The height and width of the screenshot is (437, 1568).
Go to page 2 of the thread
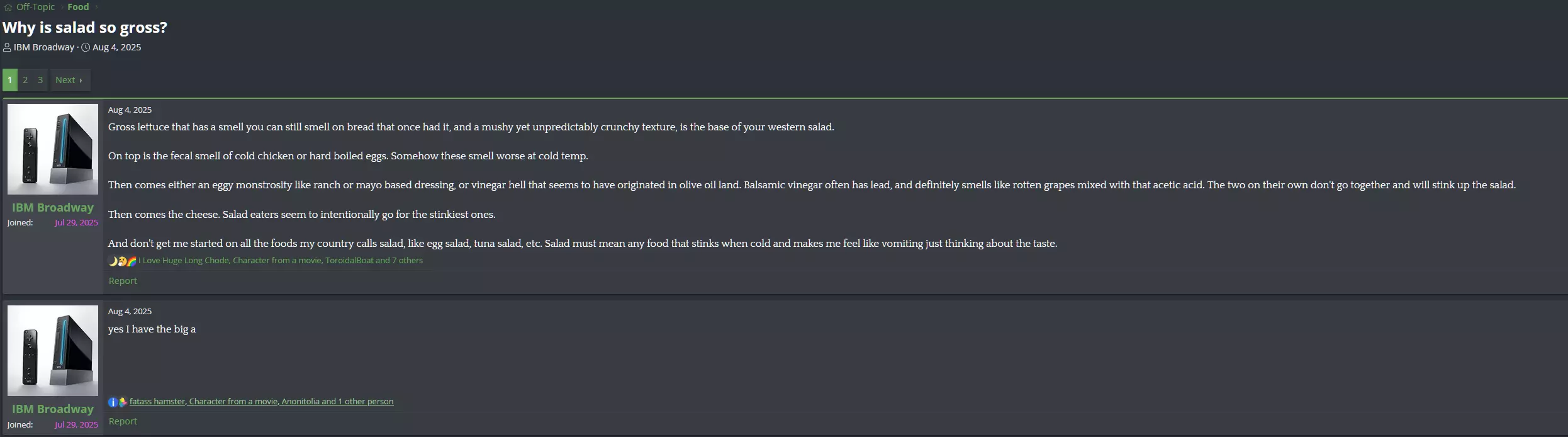(x=25, y=80)
